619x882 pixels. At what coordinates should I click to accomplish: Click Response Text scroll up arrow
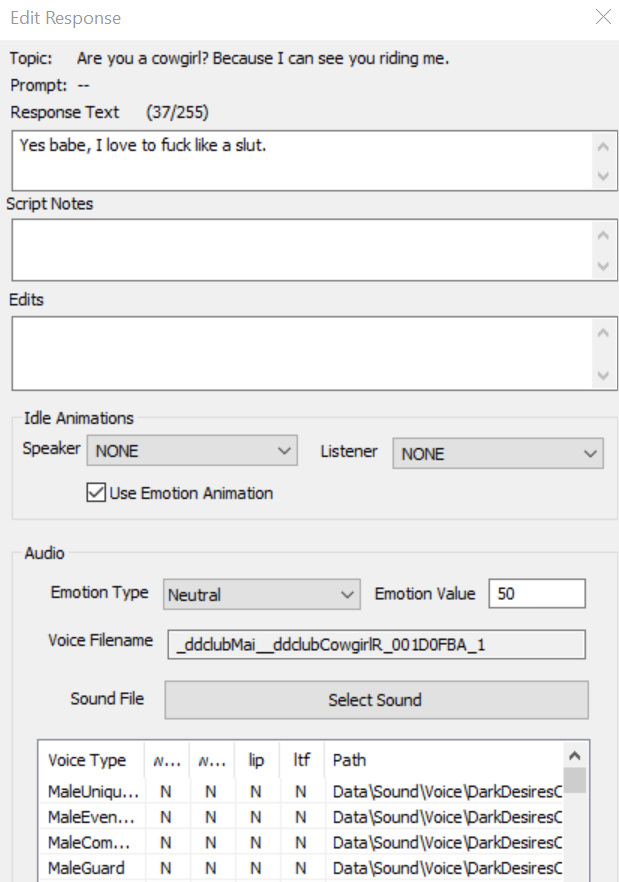[x=603, y=147]
